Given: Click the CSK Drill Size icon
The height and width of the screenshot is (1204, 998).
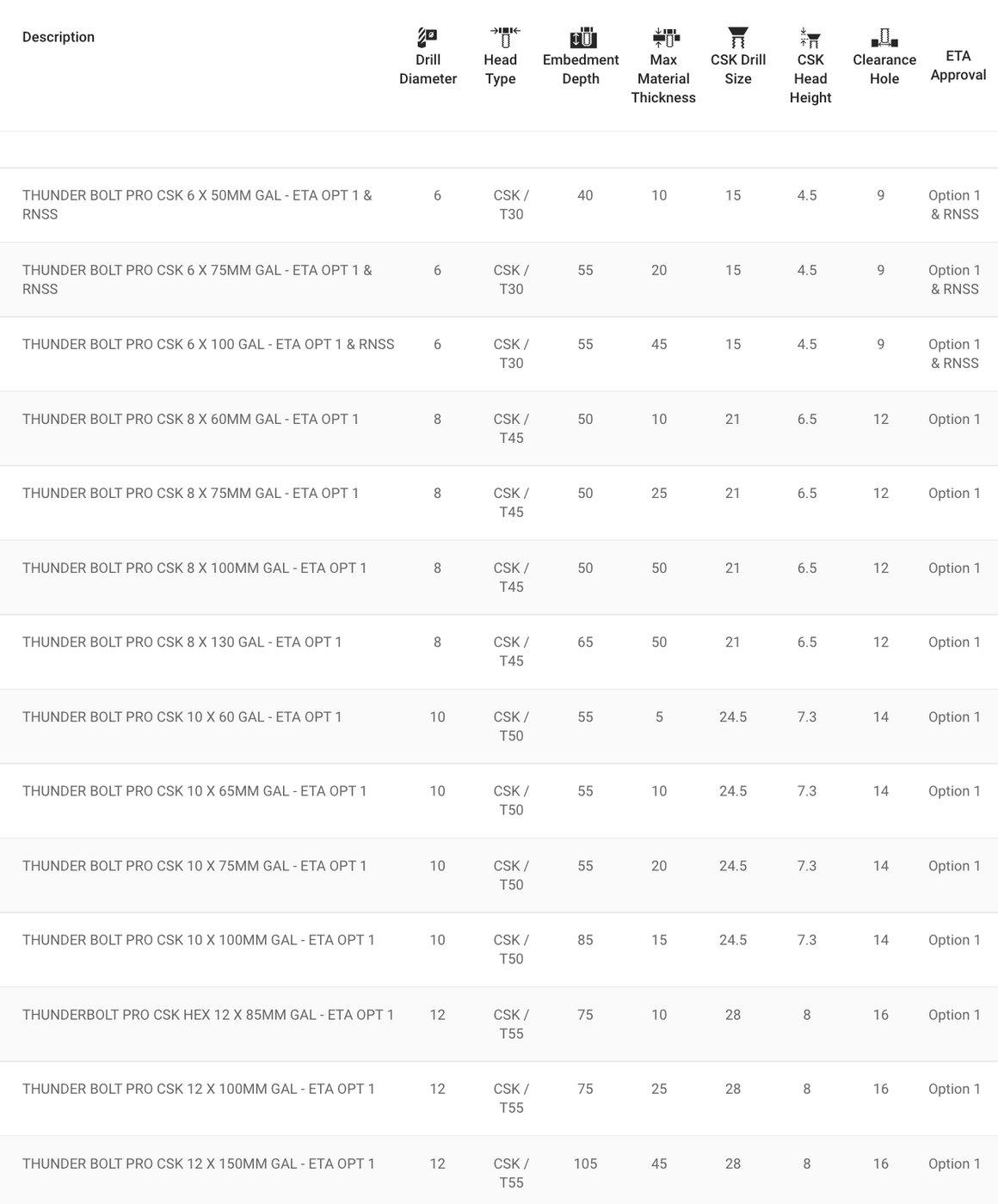Looking at the screenshot, I should tap(738, 37).
